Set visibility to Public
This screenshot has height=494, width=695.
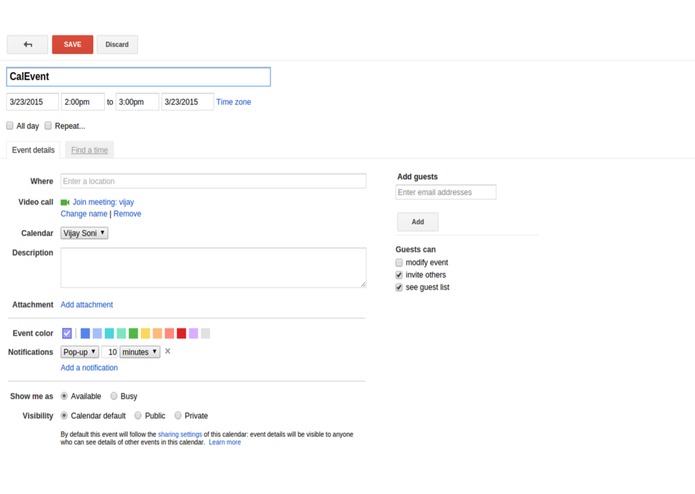point(138,415)
